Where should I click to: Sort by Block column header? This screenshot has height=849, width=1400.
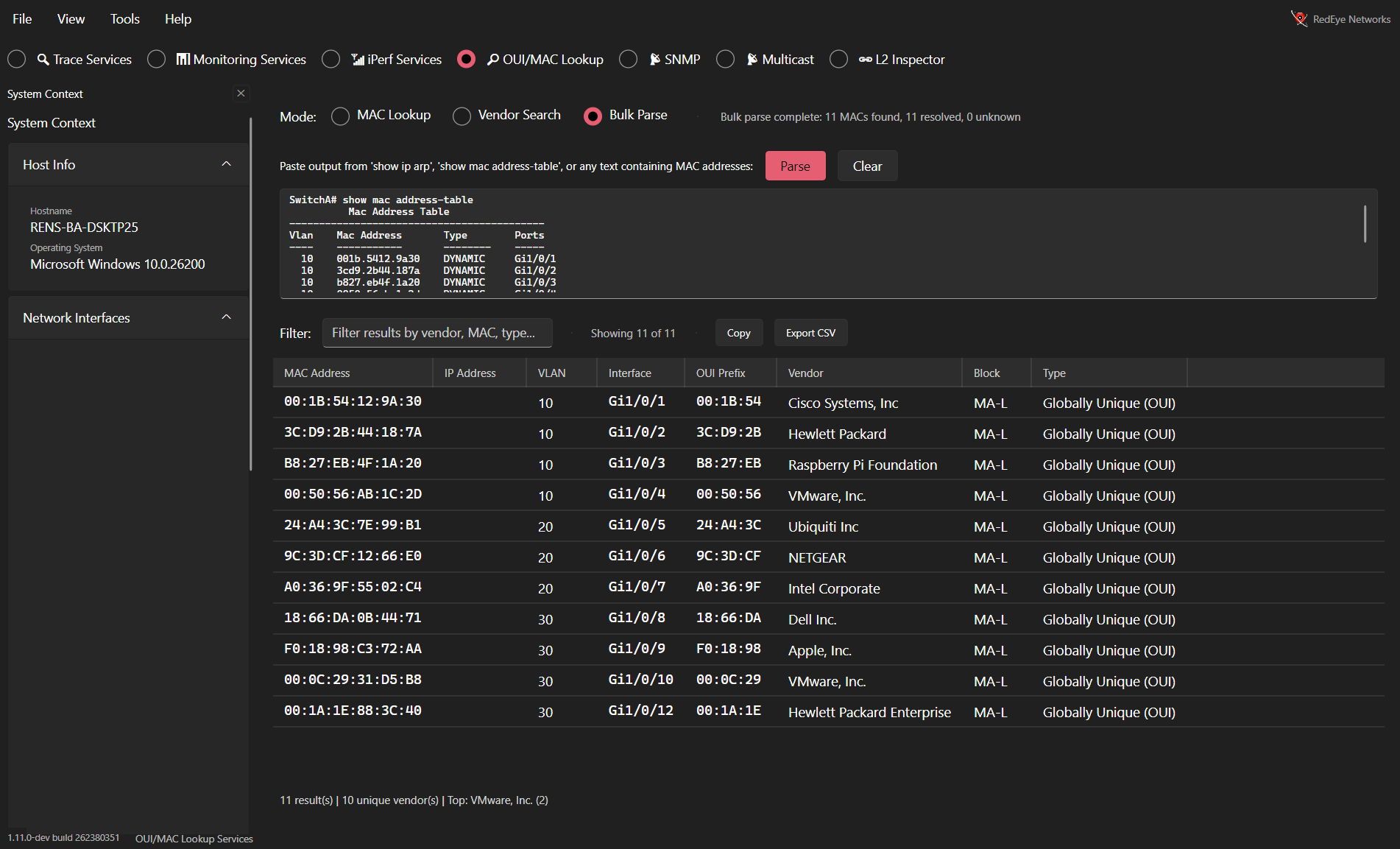click(x=997, y=373)
